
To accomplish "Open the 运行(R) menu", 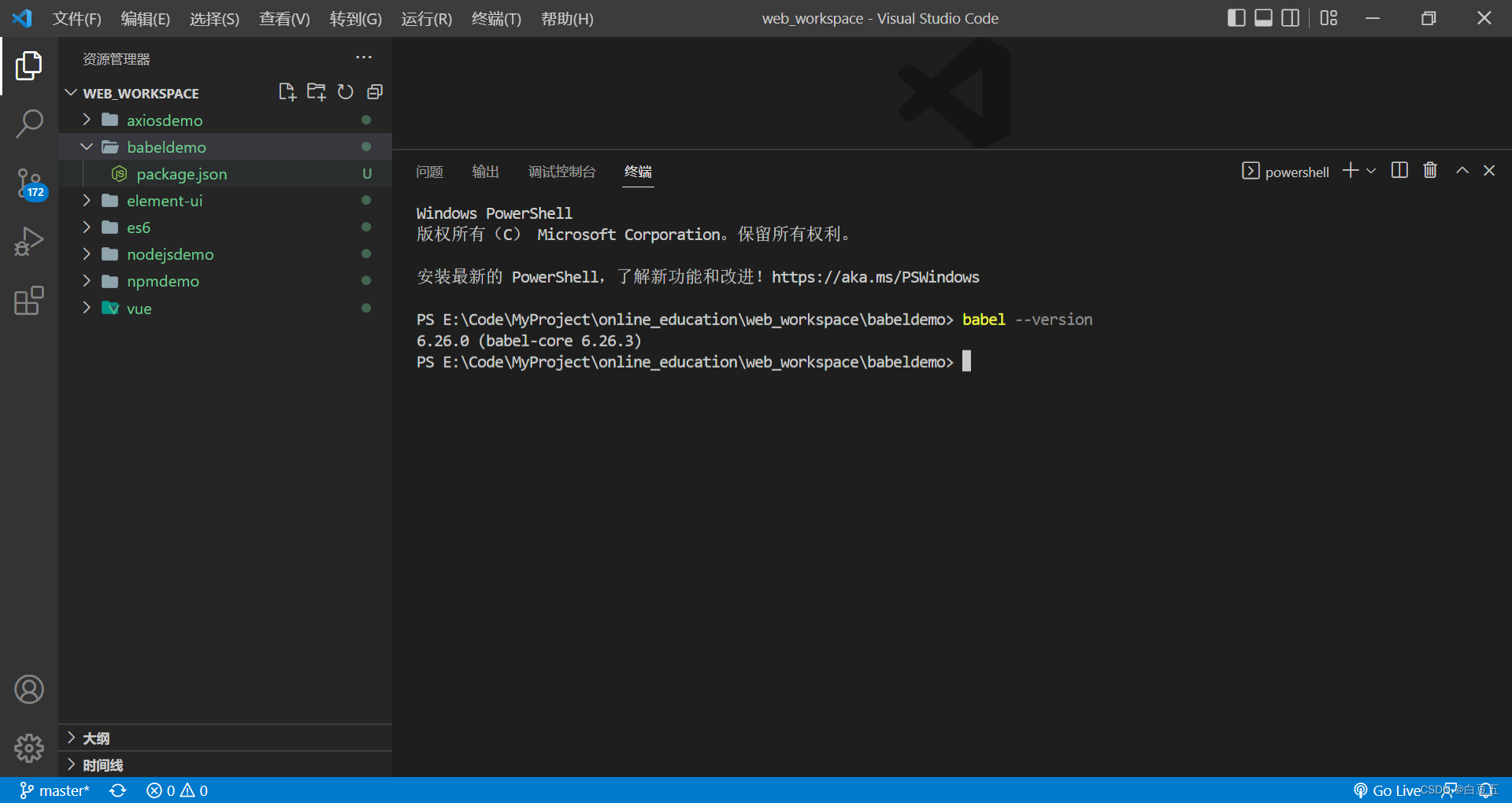I will click(426, 19).
